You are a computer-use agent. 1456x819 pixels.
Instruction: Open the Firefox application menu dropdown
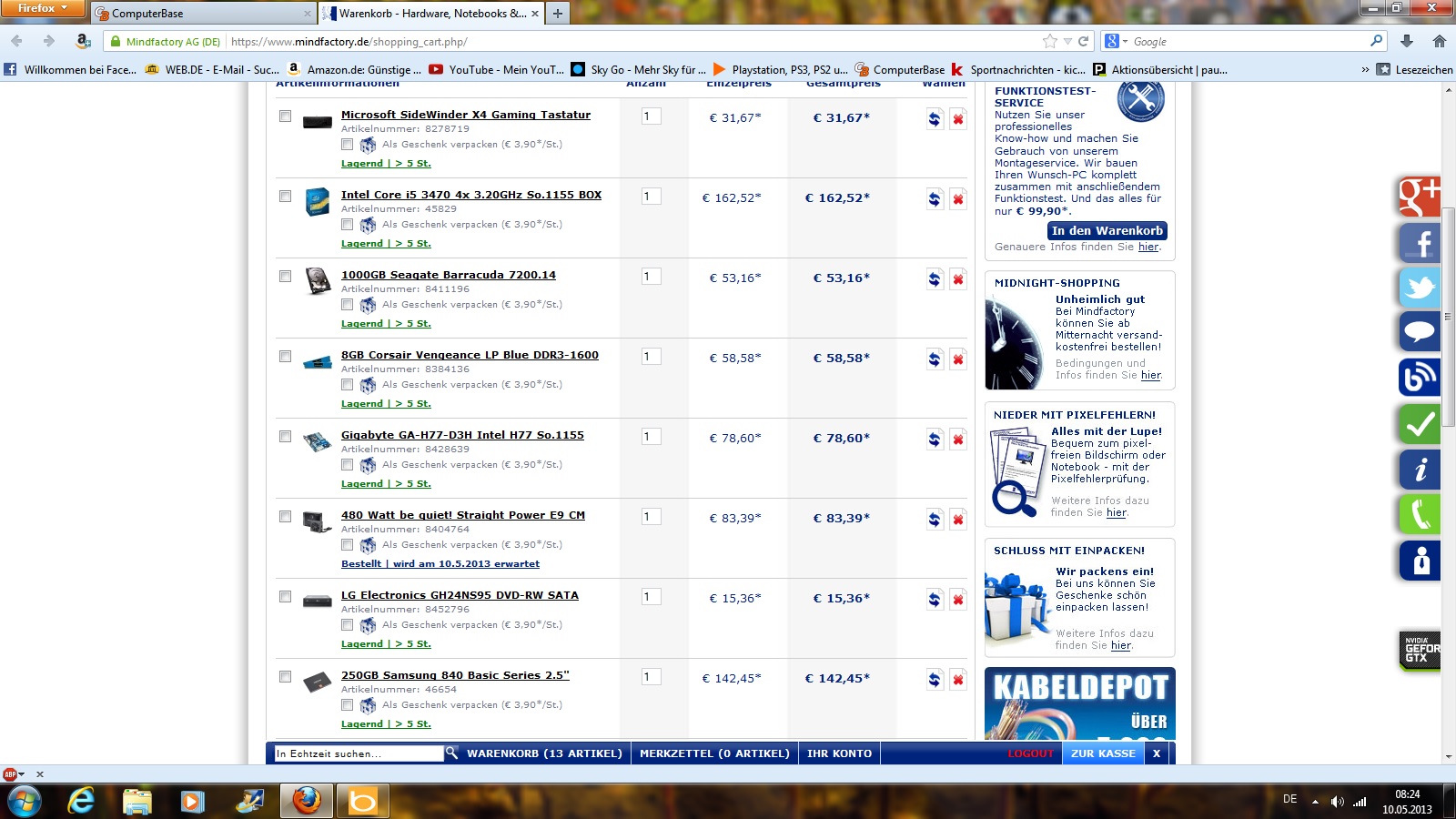tap(43, 8)
